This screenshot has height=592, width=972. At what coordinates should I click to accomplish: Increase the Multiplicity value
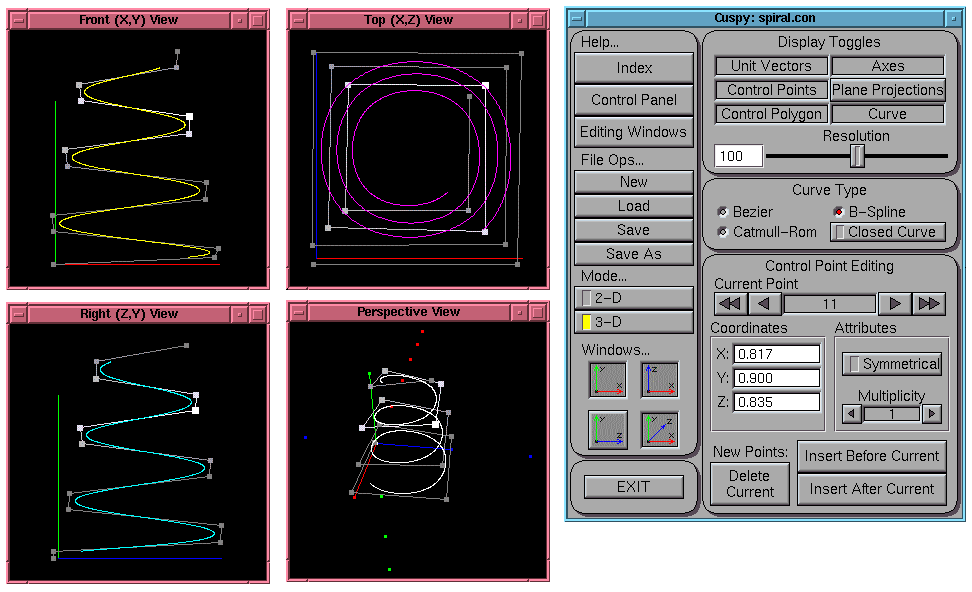(x=931, y=413)
